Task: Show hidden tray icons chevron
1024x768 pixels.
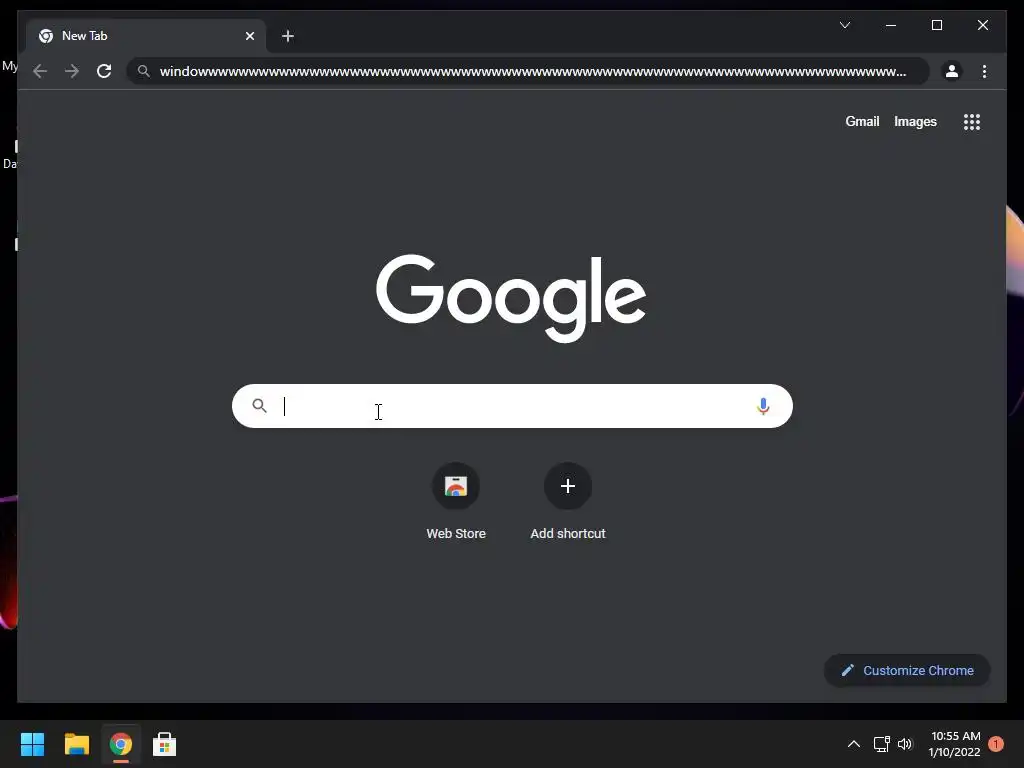Action: click(x=854, y=744)
